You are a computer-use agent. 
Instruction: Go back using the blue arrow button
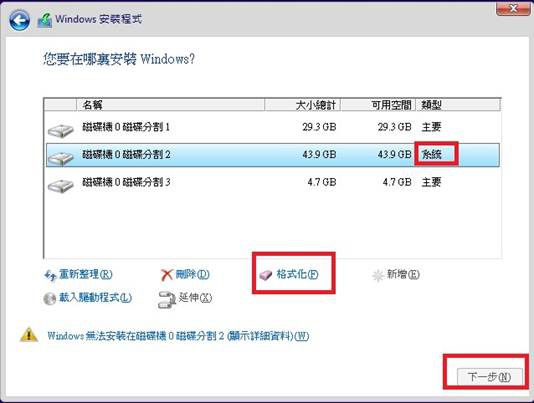[19, 20]
